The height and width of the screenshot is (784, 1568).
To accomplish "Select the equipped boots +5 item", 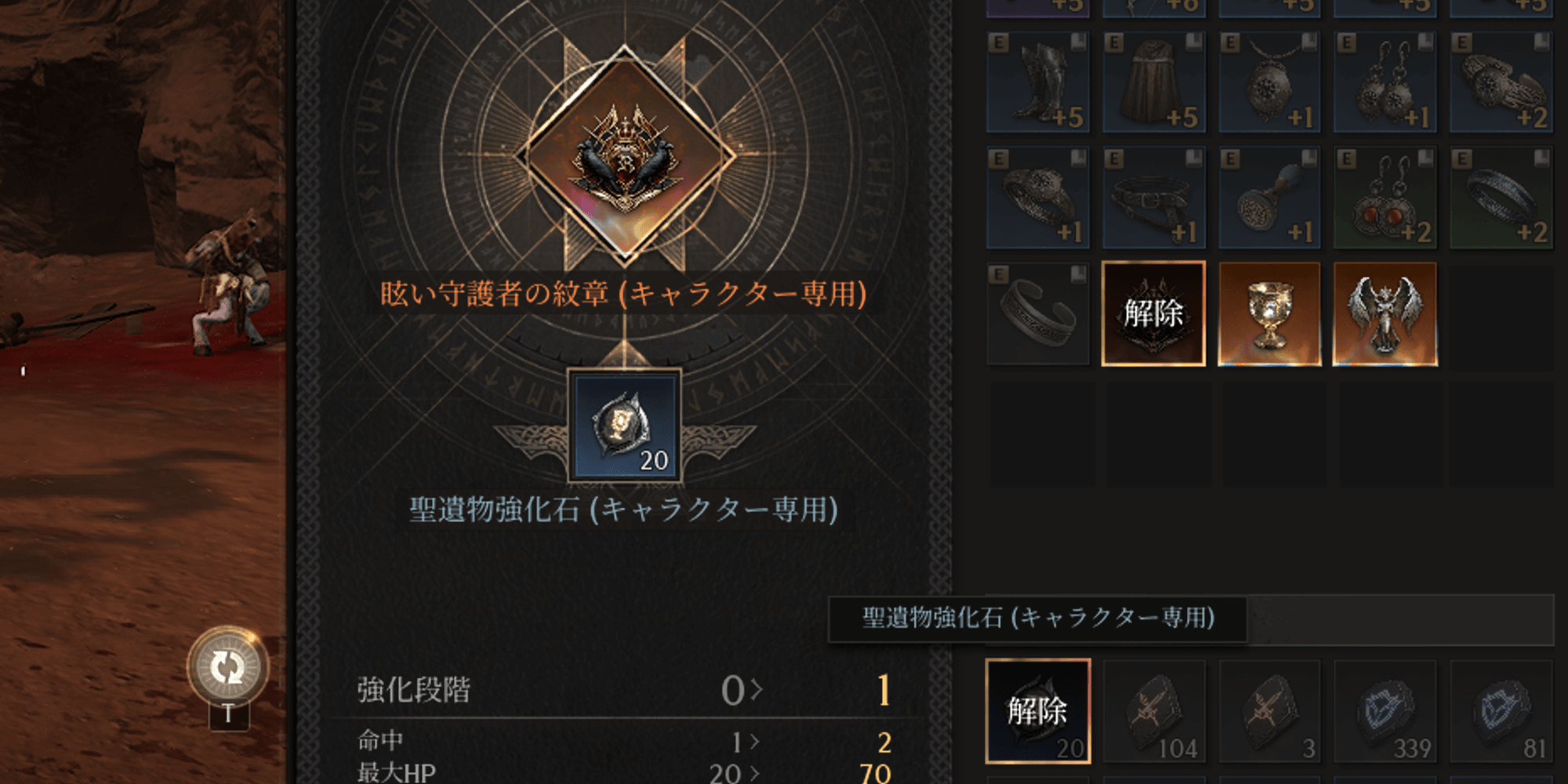I will [x=1038, y=82].
